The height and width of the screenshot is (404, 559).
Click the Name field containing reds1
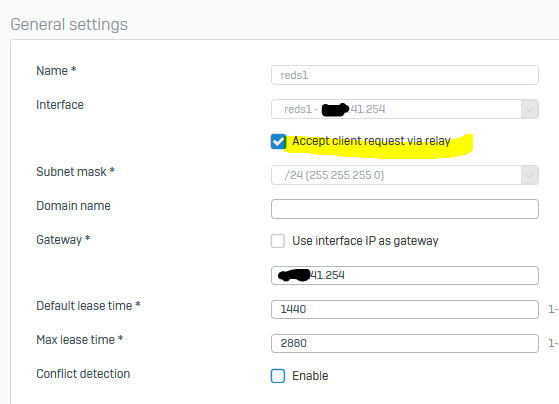[x=405, y=75]
